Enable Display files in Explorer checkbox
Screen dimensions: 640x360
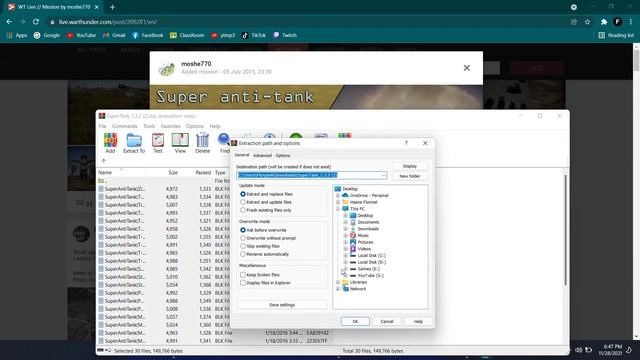[x=243, y=283]
